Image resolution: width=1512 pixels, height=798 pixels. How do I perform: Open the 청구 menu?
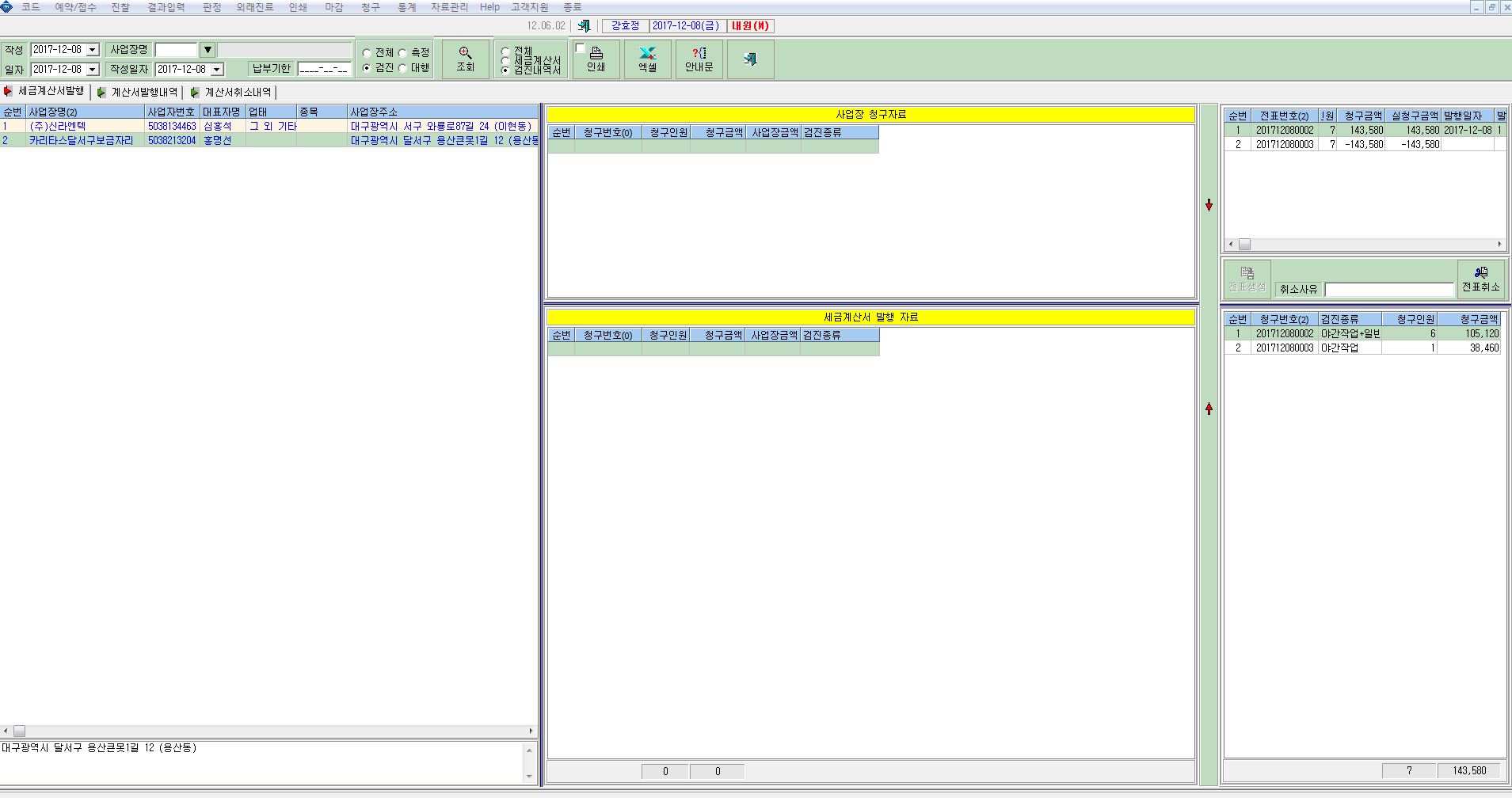[370, 7]
